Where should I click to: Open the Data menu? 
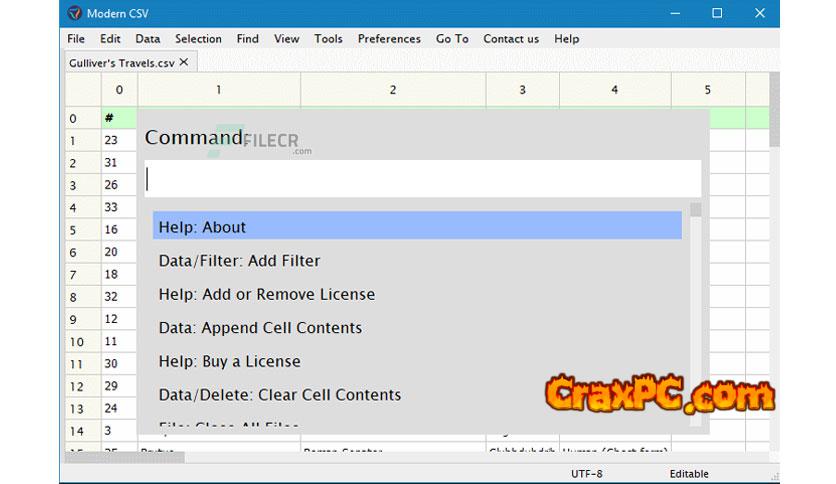pos(147,39)
